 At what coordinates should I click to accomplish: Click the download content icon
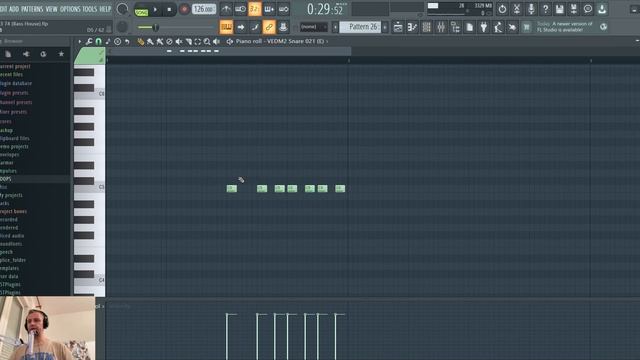pyautogui.click(x=602, y=9)
